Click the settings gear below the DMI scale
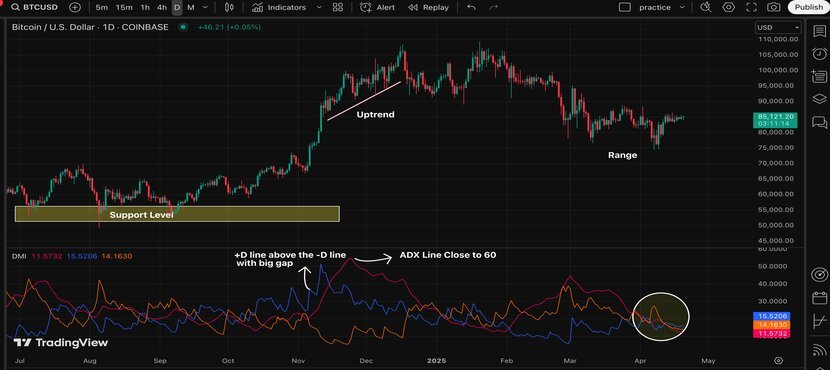Screen dimensions: 830x370 [778, 361]
